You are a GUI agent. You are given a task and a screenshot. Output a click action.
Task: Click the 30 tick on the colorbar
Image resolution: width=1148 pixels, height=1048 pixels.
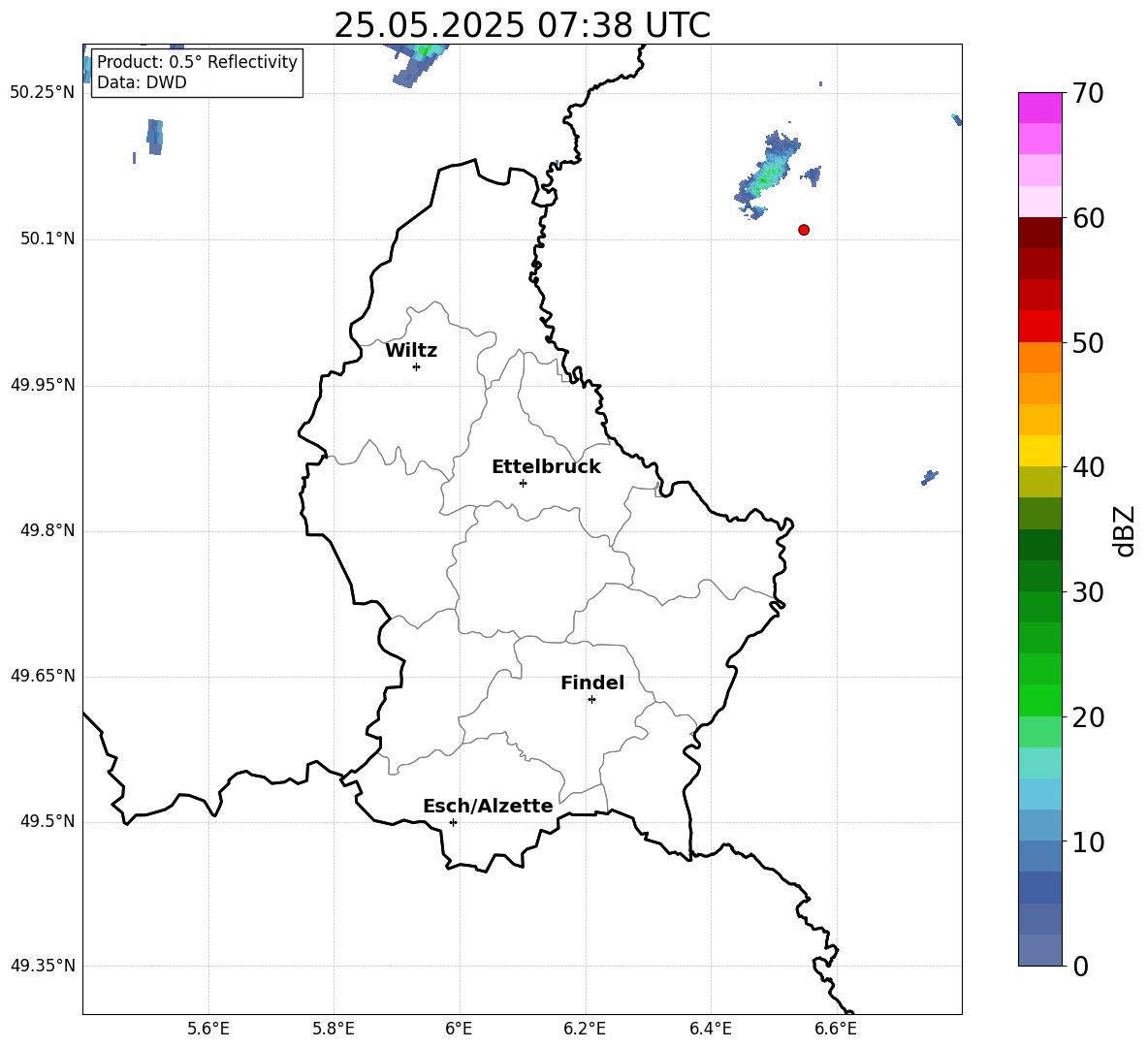[1088, 591]
